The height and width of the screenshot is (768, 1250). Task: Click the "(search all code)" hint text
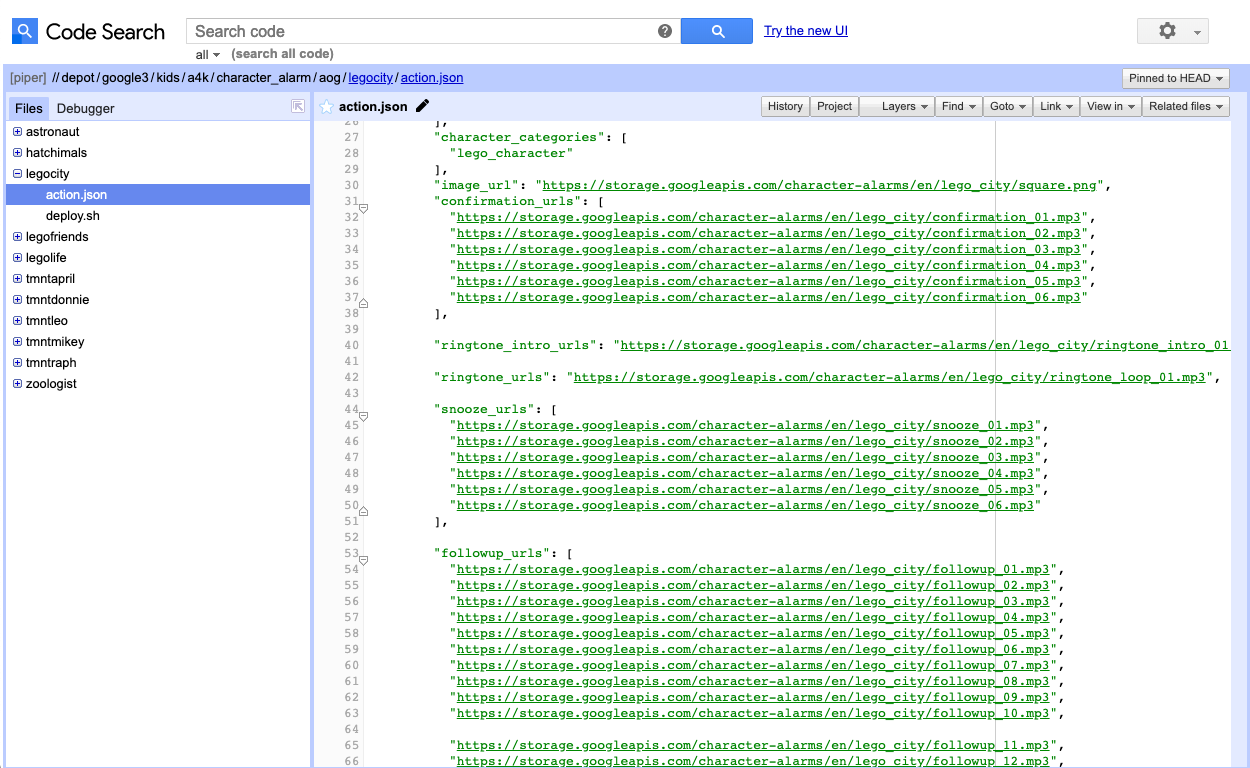tap(282, 54)
